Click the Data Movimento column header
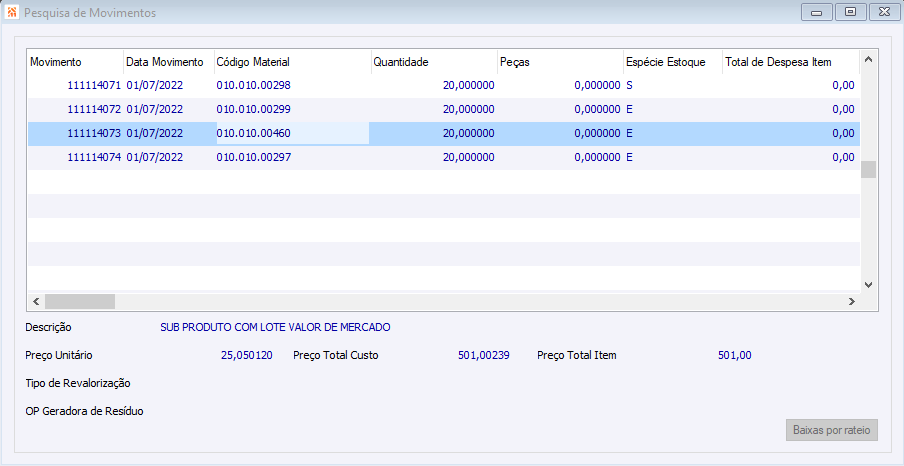The height and width of the screenshot is (466, 904). pos(167,62)
